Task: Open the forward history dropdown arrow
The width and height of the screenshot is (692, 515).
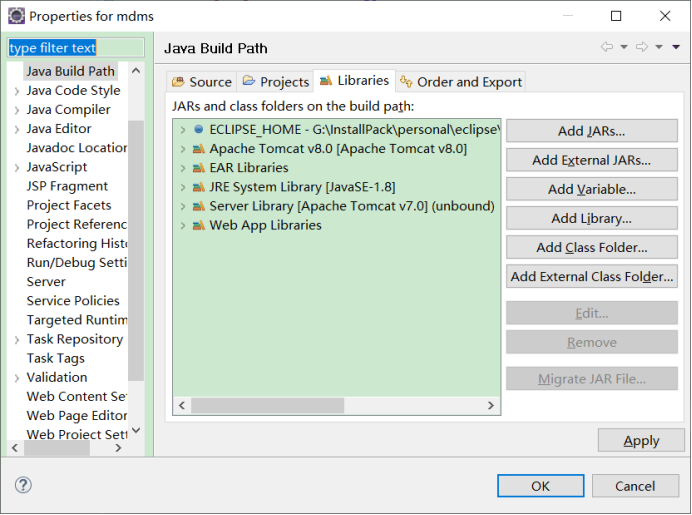Action: tap(659, 47)
